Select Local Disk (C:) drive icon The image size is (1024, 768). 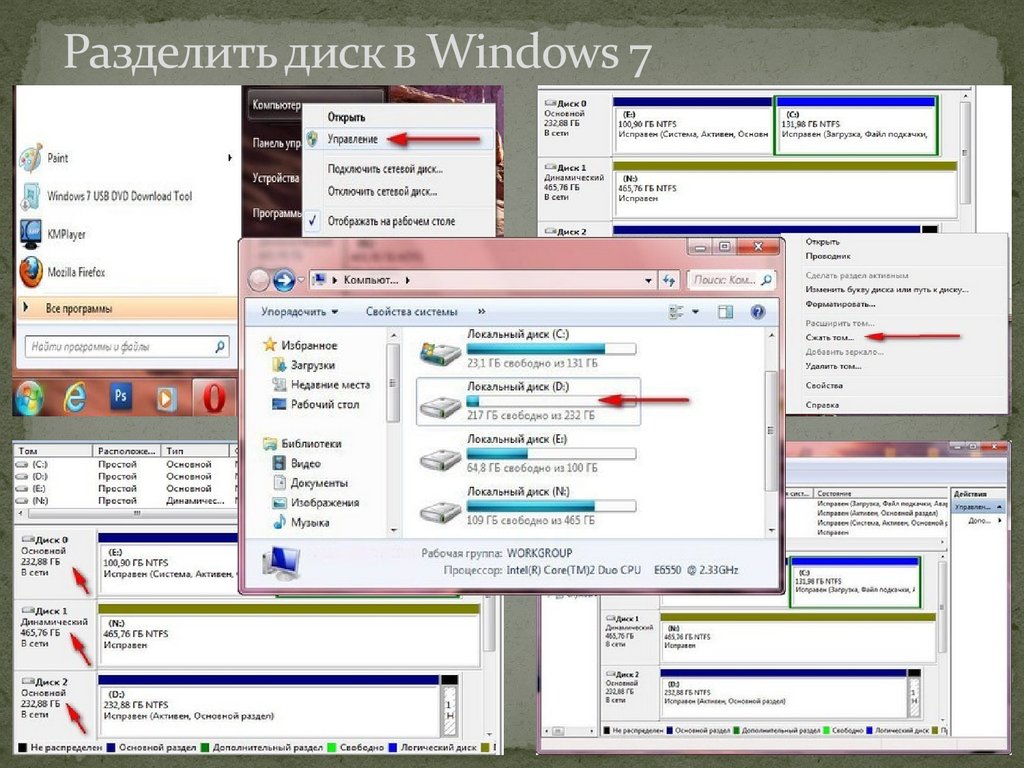[440, 352]
